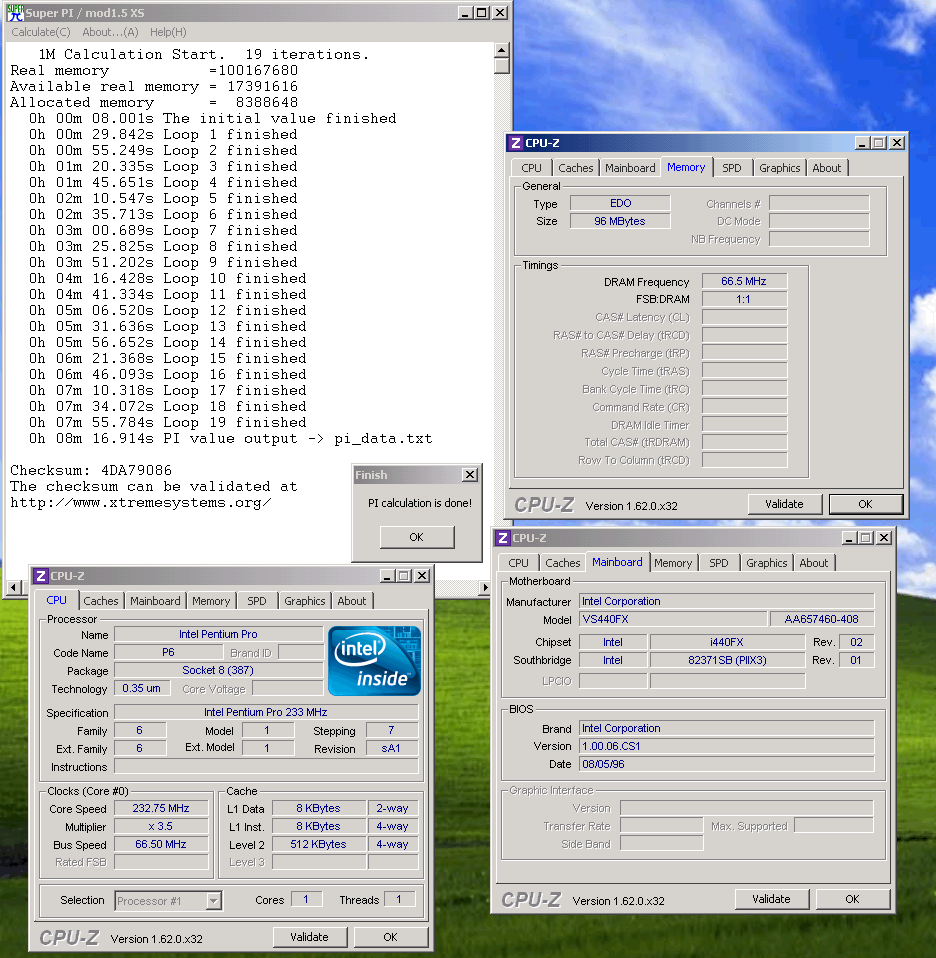Image resolution: width=936 pixels, height=958 pixels.
Task: Click OK in the CPU-Z Mainboard window
Action: click(852, 899)
